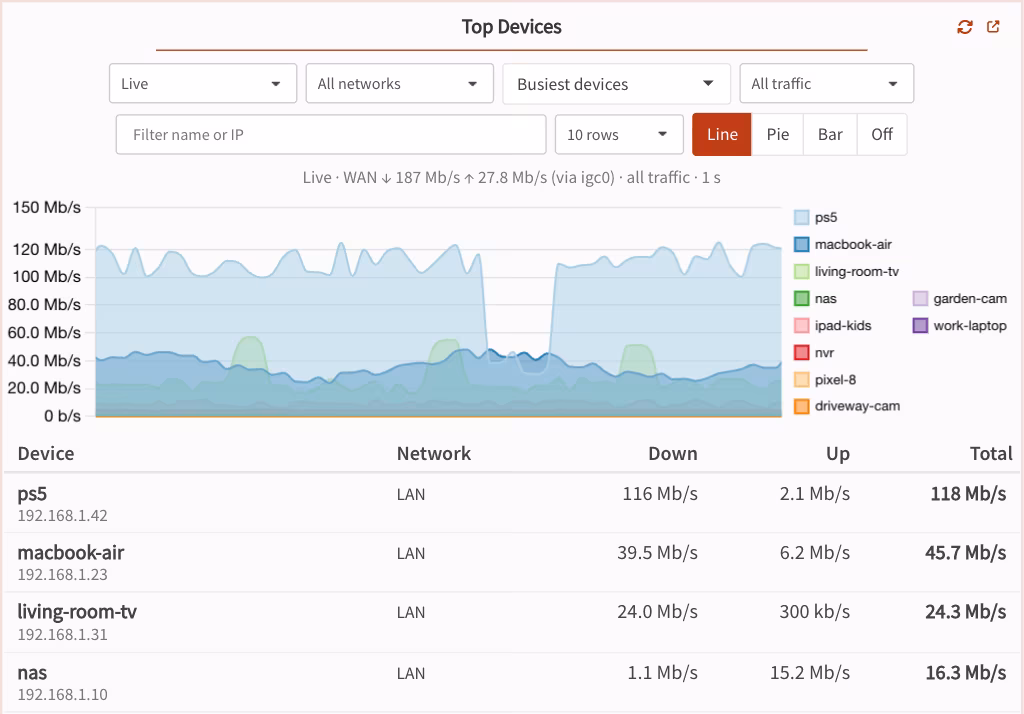
Task: Select the Line chart mode
Action: (722, 135)
